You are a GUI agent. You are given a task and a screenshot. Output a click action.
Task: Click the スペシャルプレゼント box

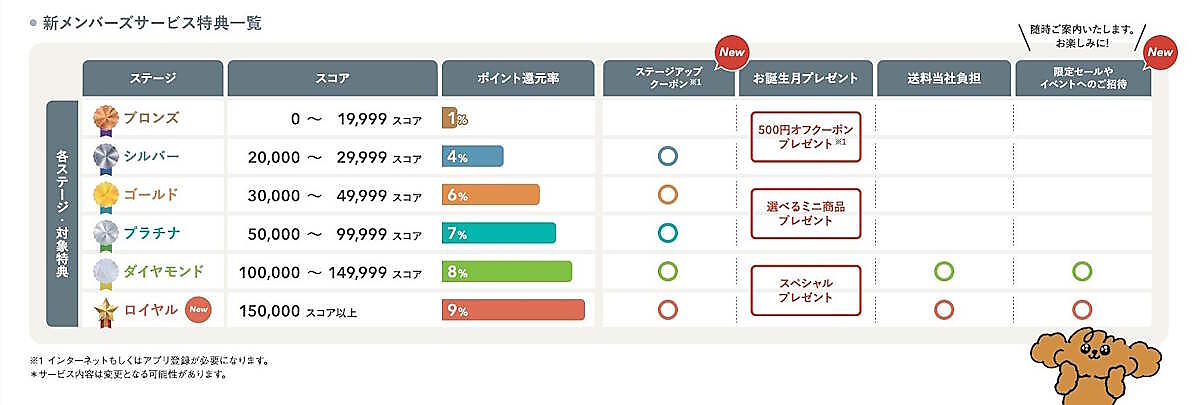pos(805,290)
